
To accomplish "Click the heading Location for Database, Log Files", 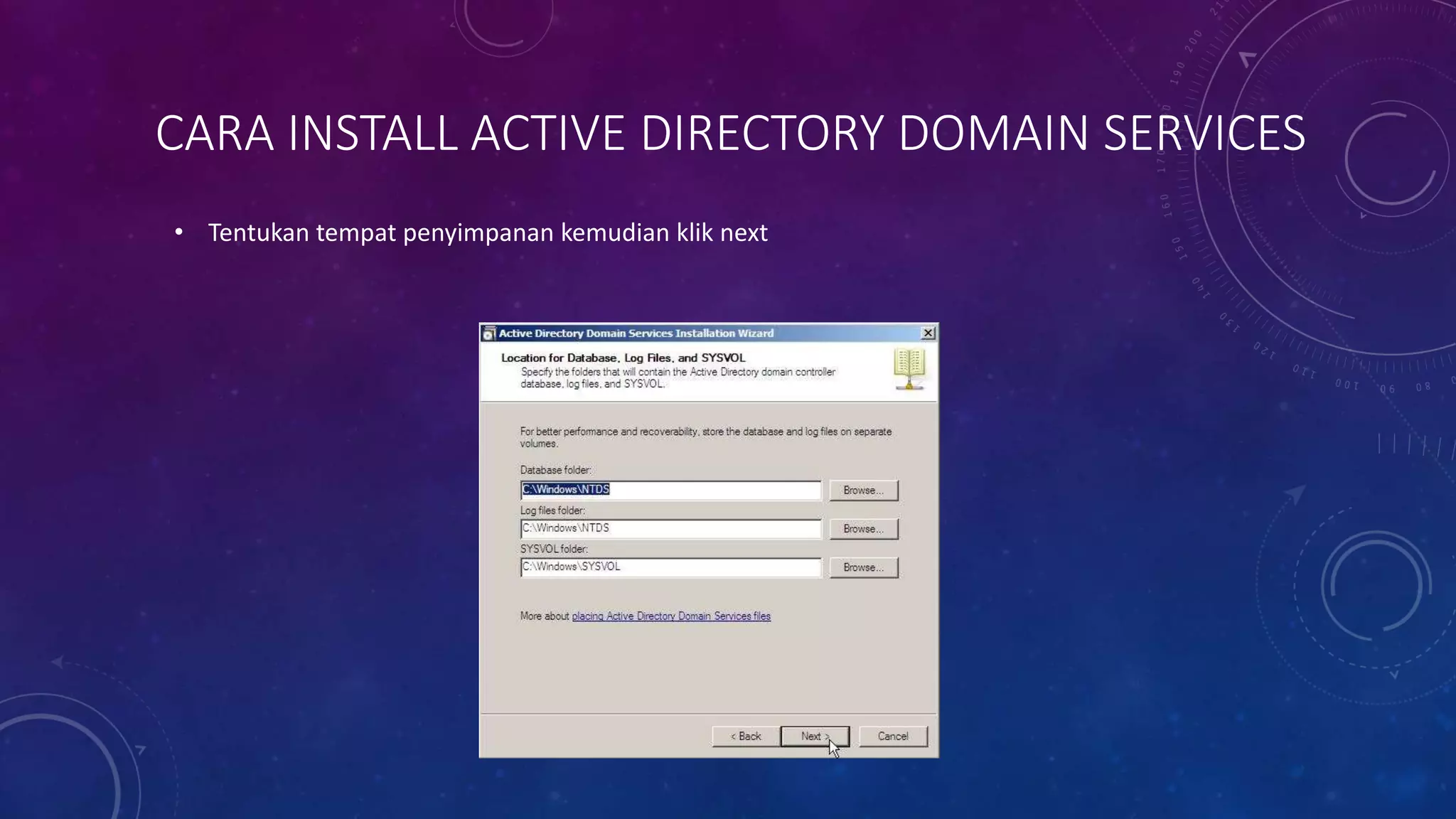I will point(623,358).
